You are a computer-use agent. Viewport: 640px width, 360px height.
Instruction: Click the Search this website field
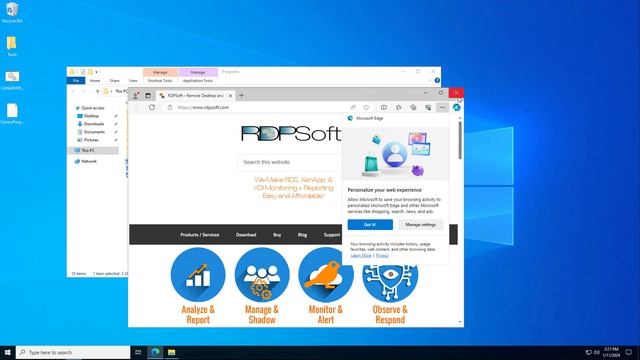point(290,162)
